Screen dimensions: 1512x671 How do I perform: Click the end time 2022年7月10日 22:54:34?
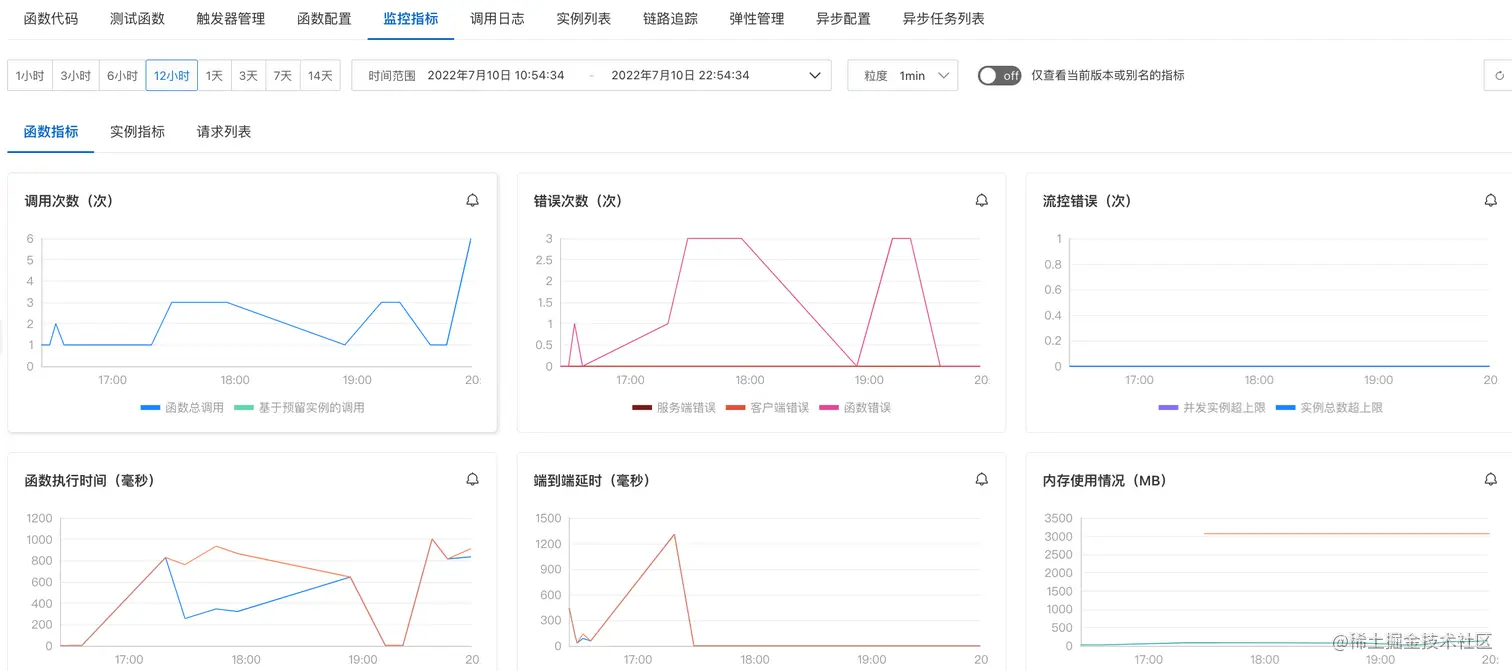[x=680, y=76]
